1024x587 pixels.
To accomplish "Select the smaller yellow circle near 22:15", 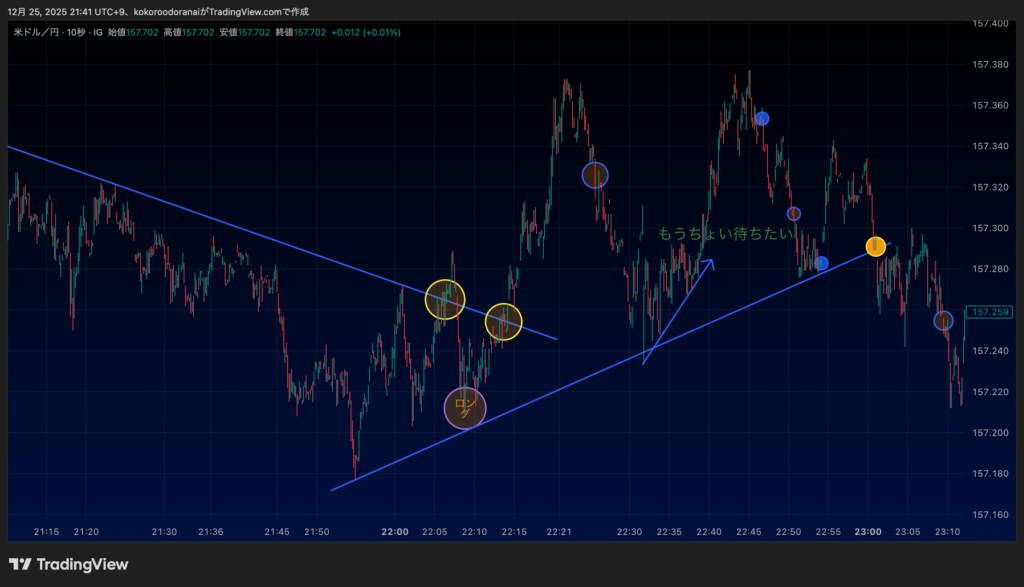I will click(504, 321).
